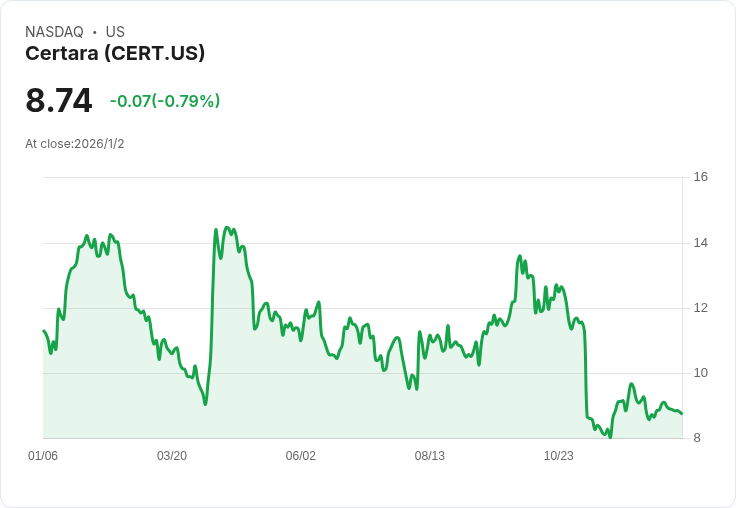This screenshot has width=736, height=508.
Task: Click the 16 price axis label
Action: [x=701, y=177]
